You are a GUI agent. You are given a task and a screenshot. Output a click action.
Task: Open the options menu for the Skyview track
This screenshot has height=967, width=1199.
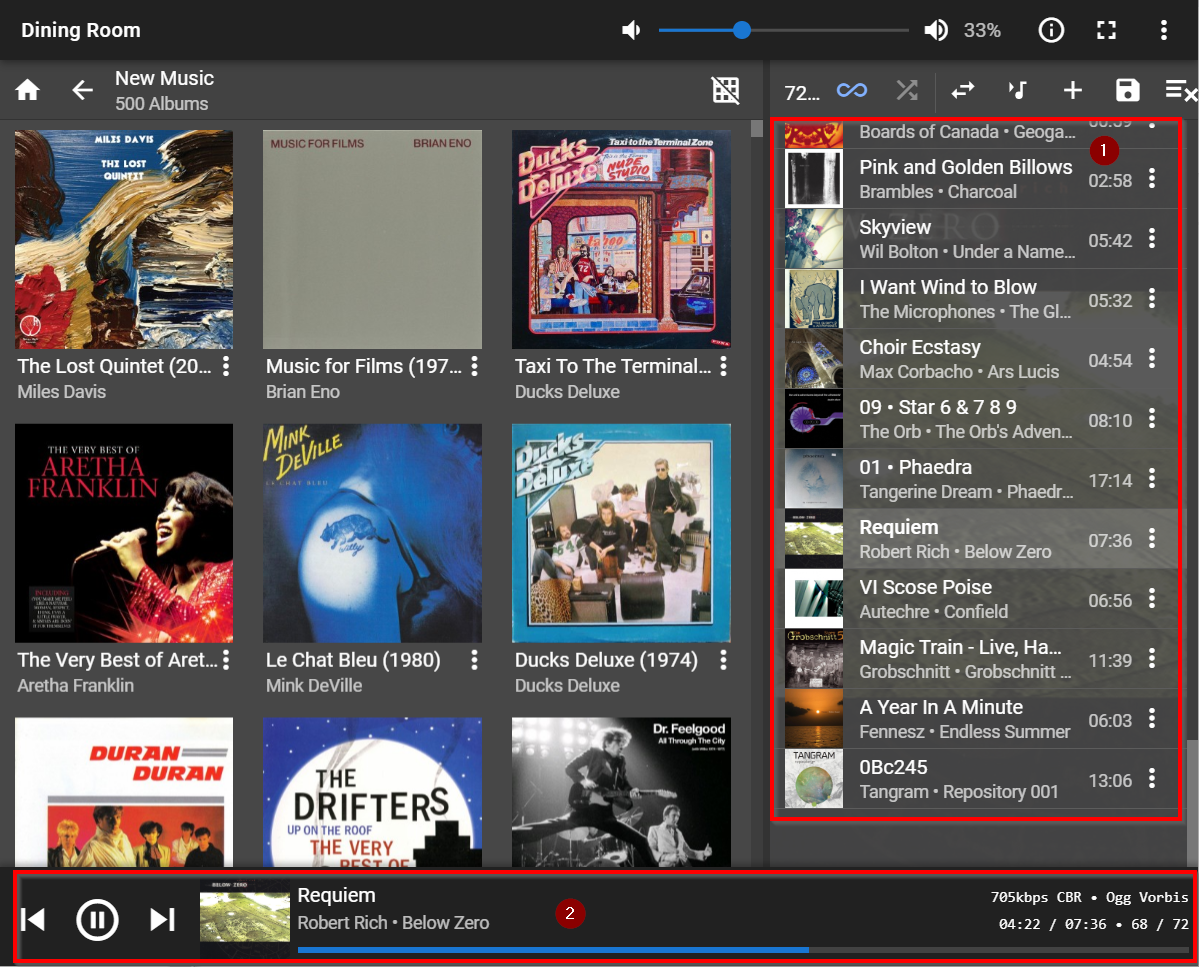pos(1152,239)
